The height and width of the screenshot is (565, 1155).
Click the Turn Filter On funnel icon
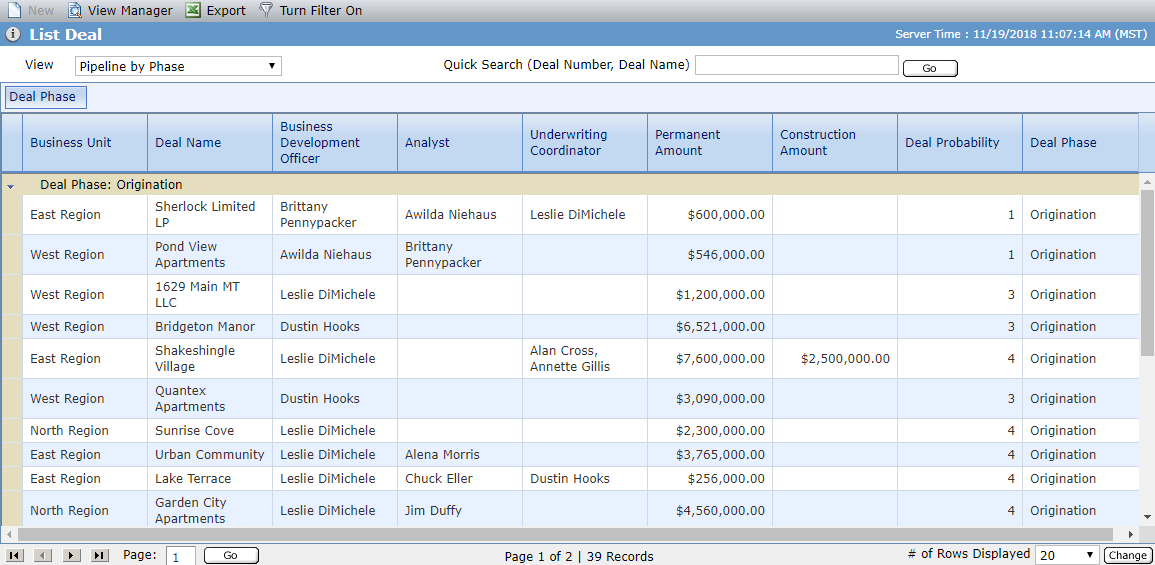pyautogui.click(x=266, y=10)
